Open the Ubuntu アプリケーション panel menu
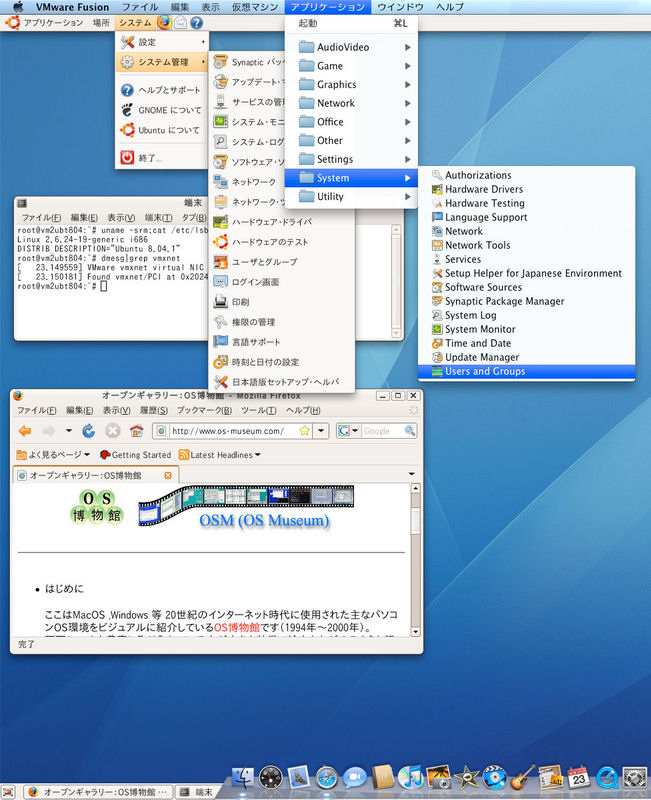Screen dimensions: 651x800 pyautogui.click(x=45, y=22)
